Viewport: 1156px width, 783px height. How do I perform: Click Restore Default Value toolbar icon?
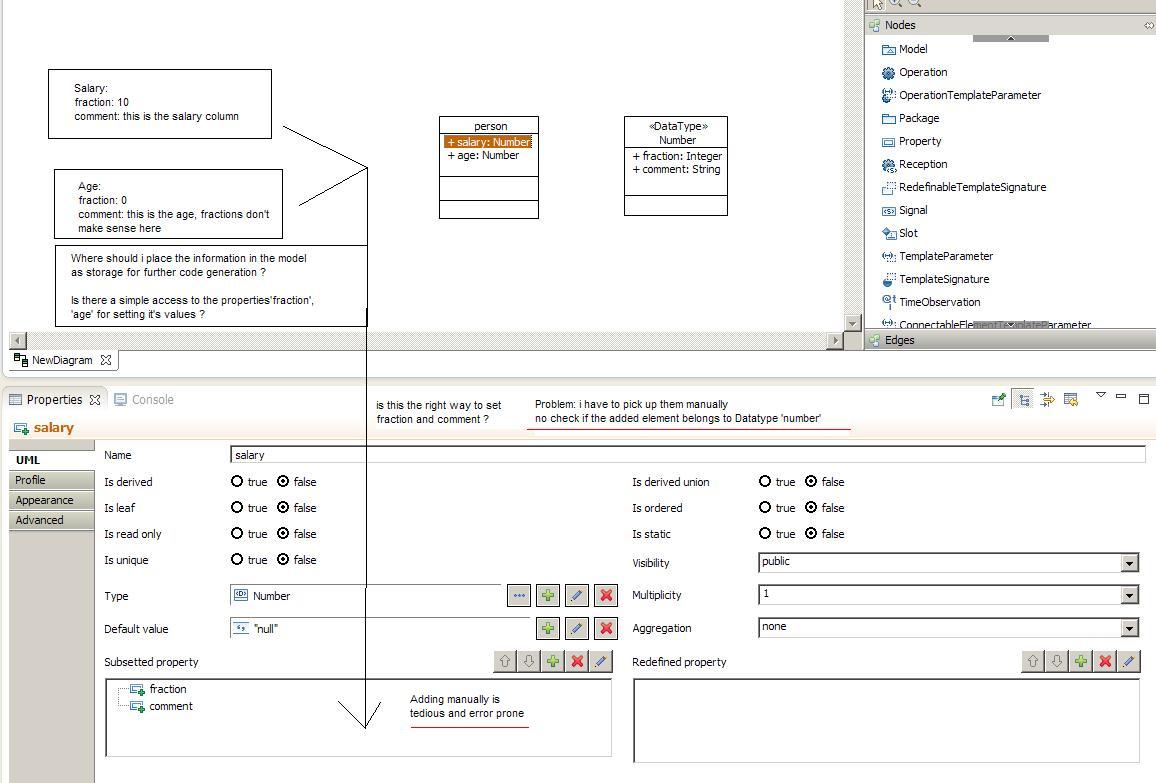pyautogui.click(x=1071, y=400)
